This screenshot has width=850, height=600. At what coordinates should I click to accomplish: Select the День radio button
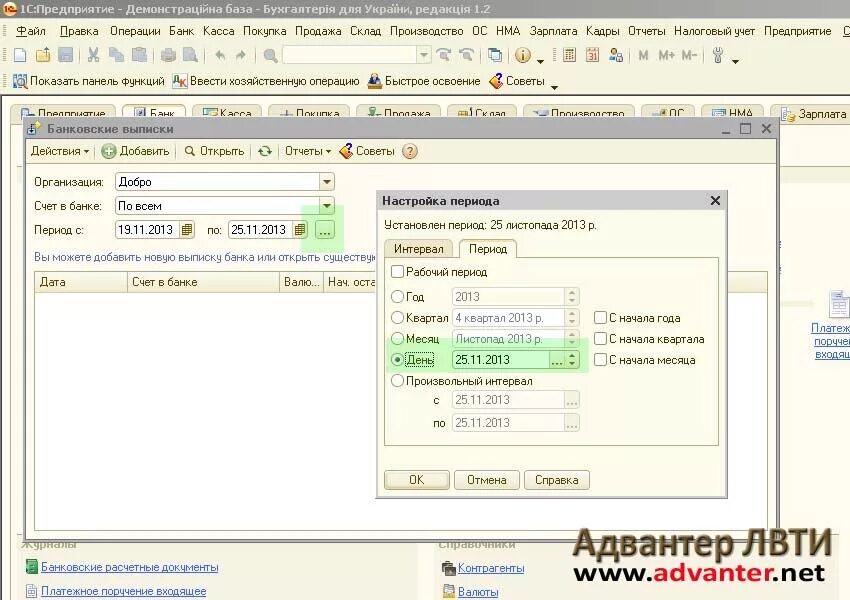397,359
